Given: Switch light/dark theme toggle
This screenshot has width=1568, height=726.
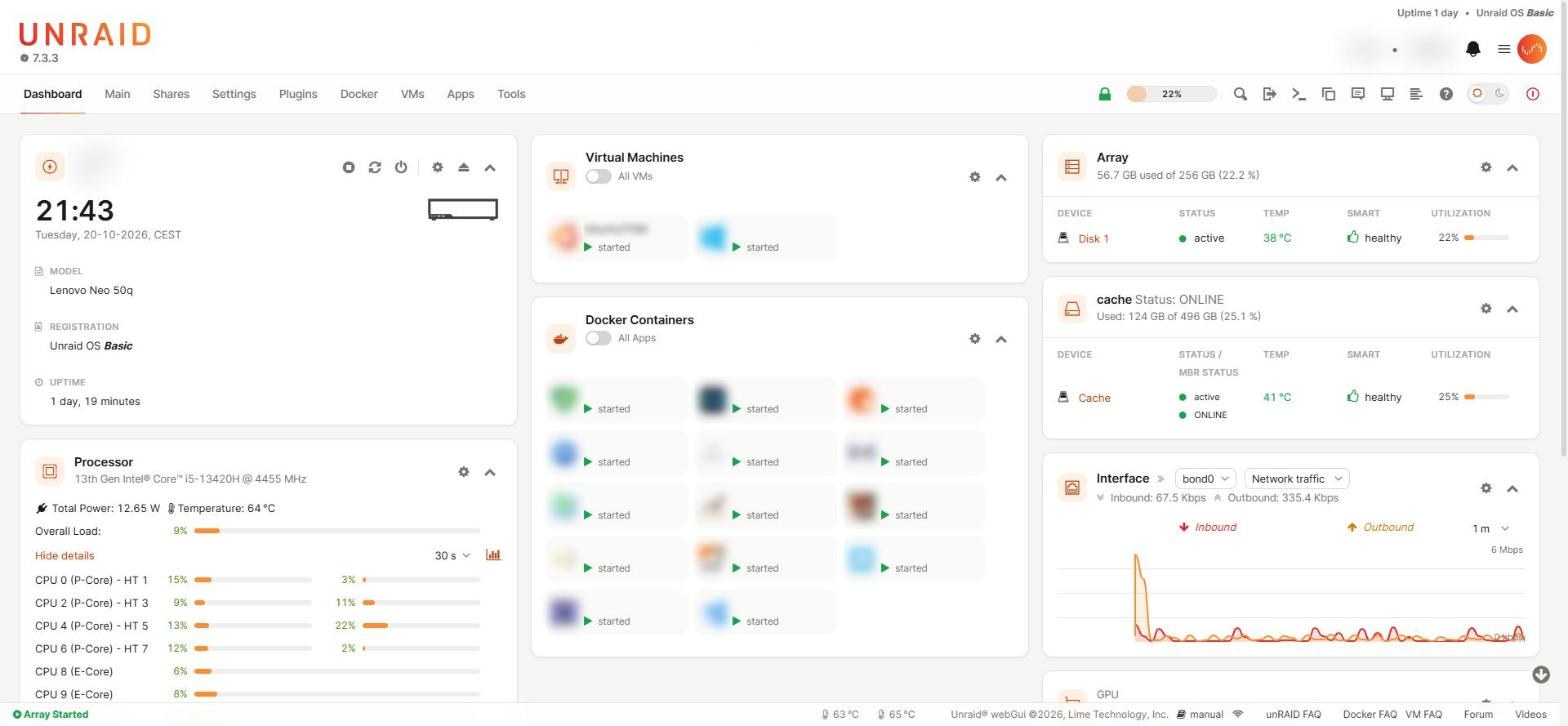Looking at the screenshot, I should pos(1488,93).
